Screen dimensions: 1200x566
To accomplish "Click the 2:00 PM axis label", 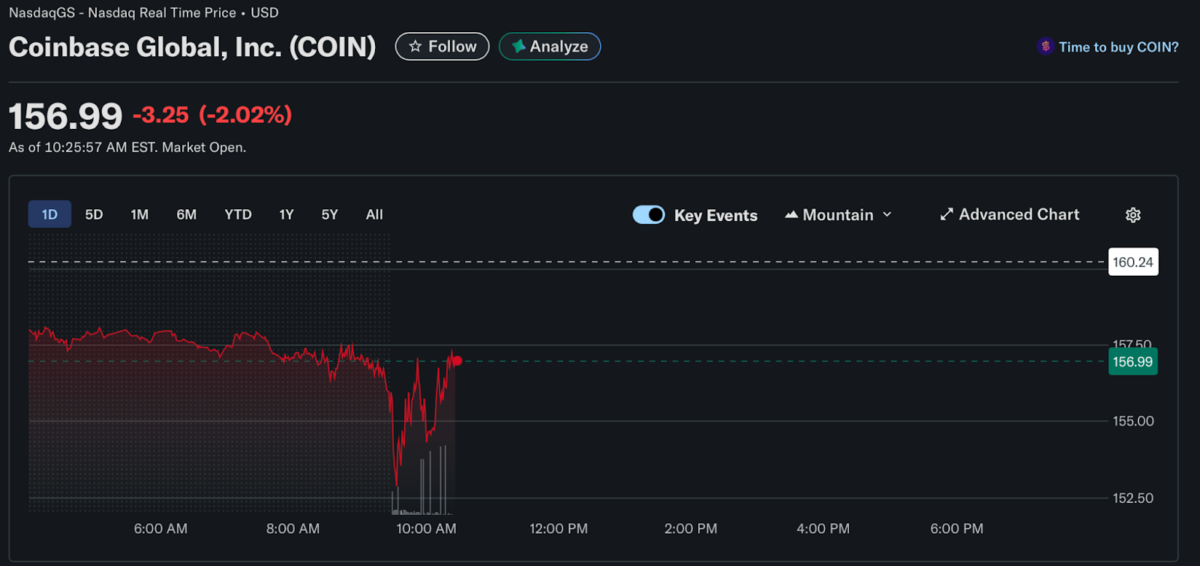I will pyautogui.click(x=691, y=528).
